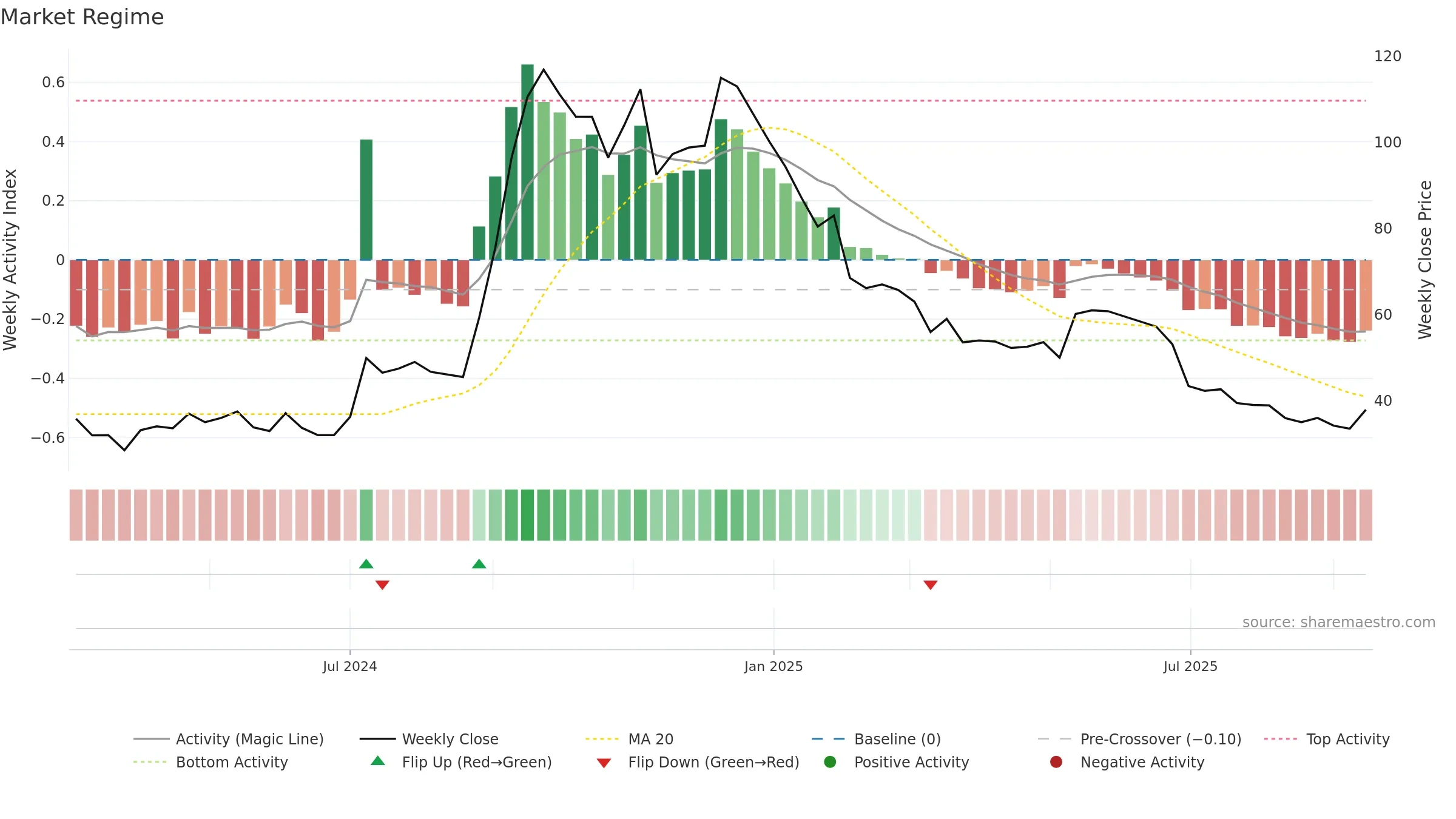Toggle Activity (Magic Line) legend entry

coord(229,739)
